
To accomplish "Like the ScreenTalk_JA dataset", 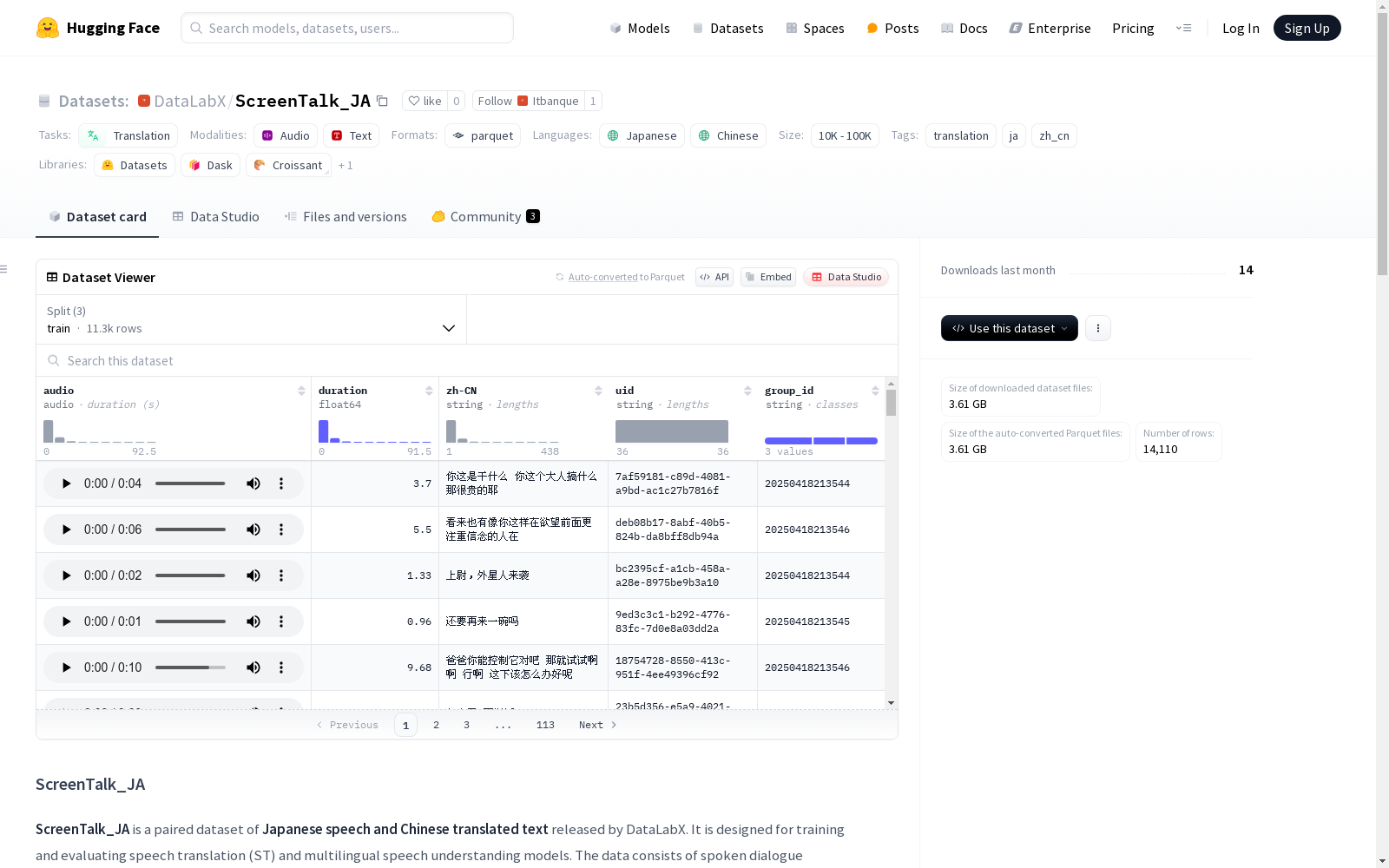I will [x=425, y=101].
